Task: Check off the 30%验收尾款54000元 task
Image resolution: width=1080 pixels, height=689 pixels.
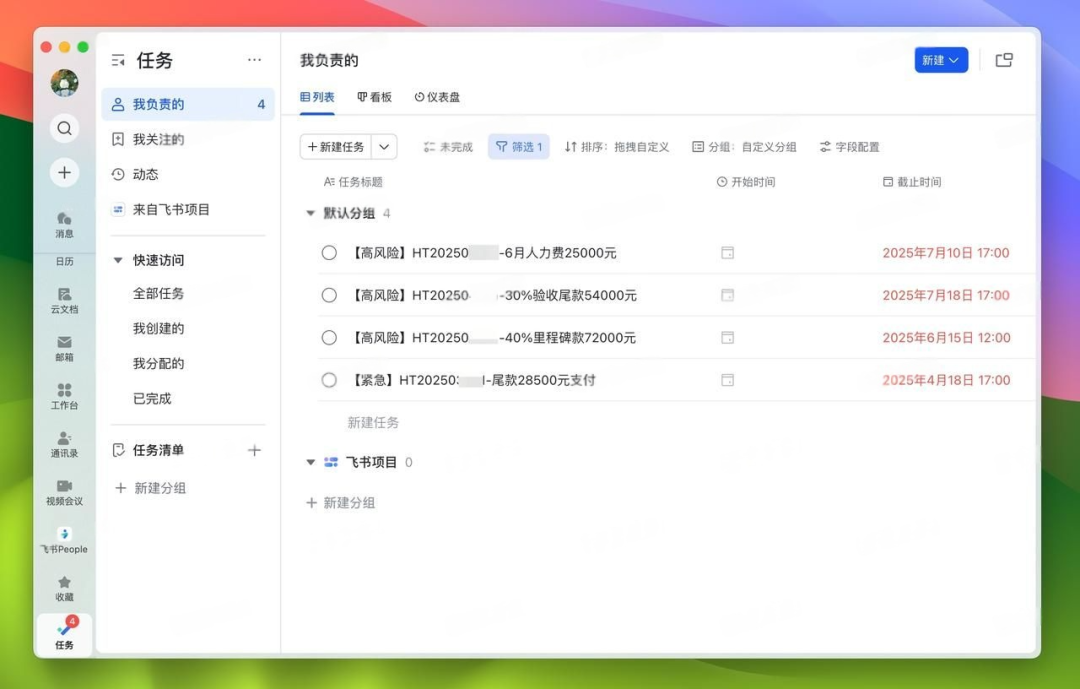Action: point(329,295)
